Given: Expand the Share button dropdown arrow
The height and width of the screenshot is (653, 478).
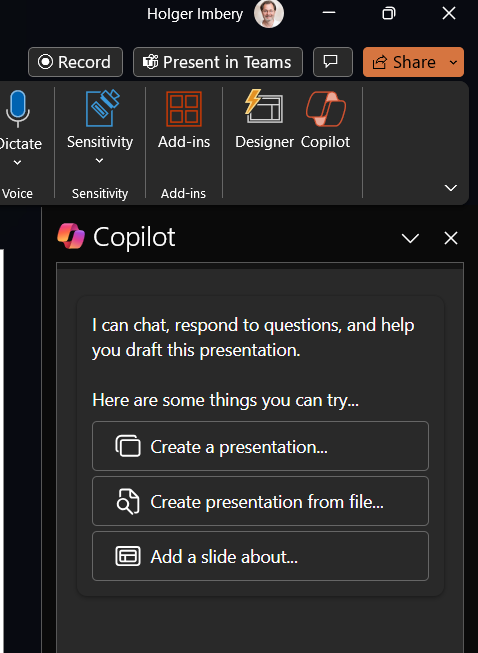Looking at the screenshot, I should pos(453,62).
